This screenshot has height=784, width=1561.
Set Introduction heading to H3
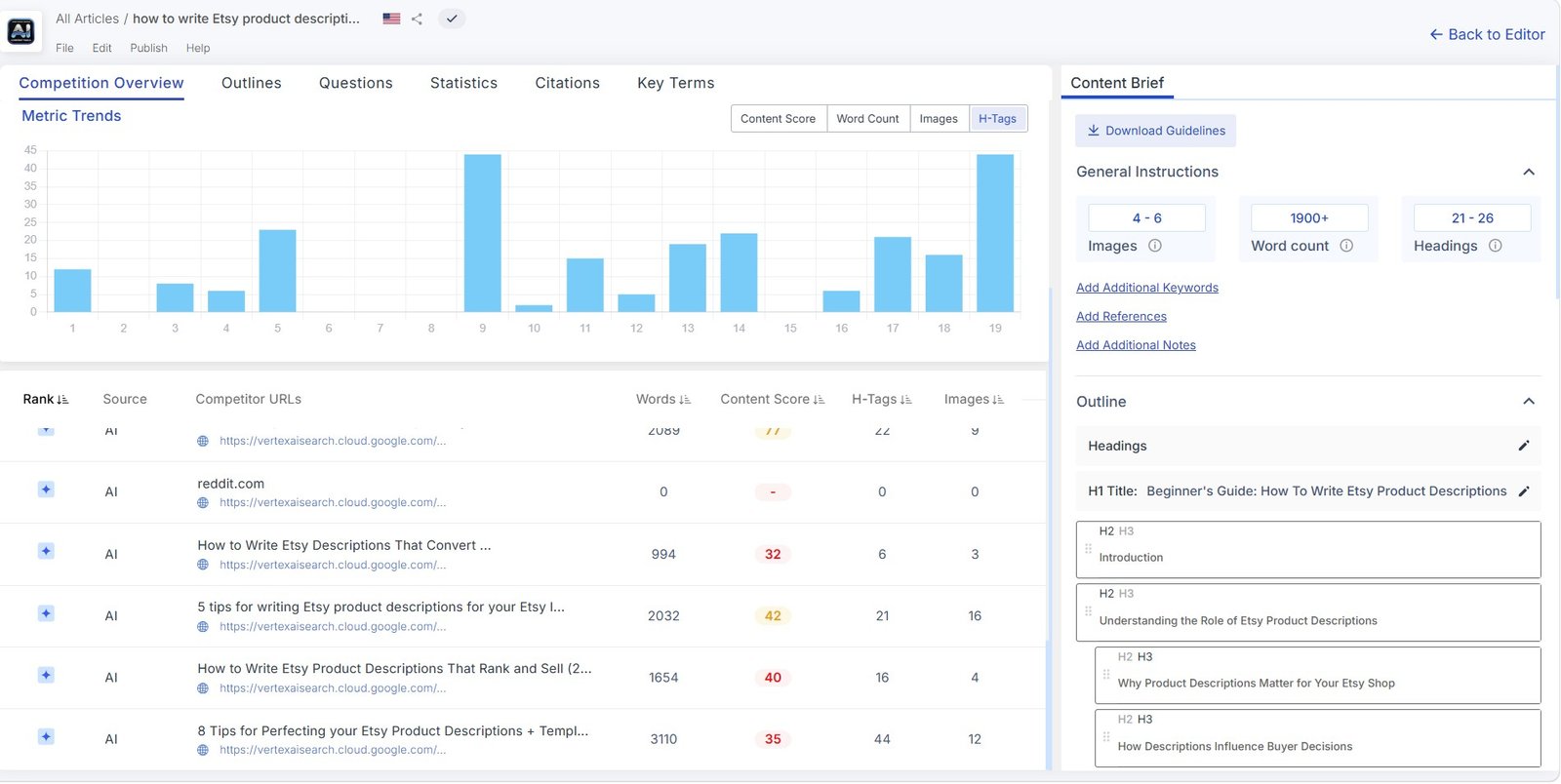pos(1126,531)
